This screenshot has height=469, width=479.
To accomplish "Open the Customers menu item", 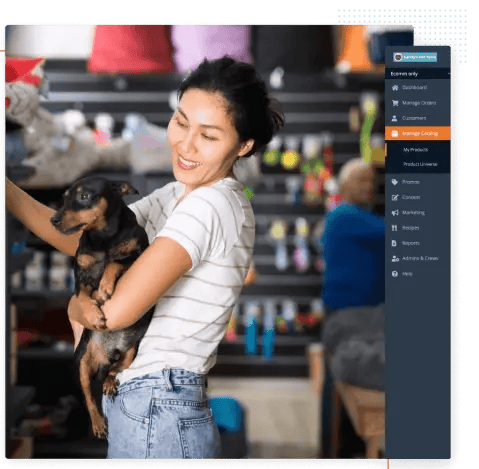I will (x=414, y=118).
